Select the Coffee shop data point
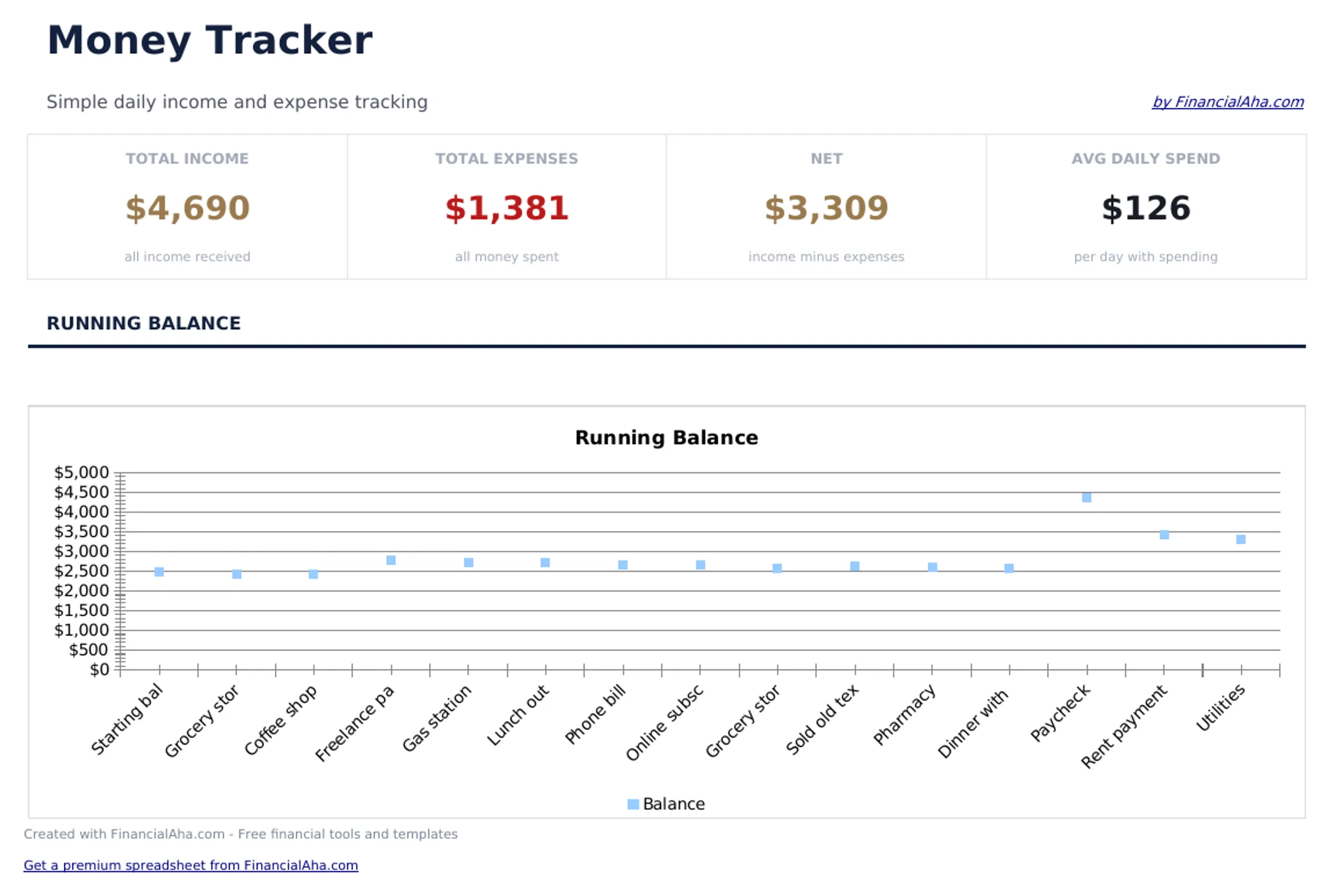The height and width of the screenshot is (896, 1330). click(x=313, y=574)
